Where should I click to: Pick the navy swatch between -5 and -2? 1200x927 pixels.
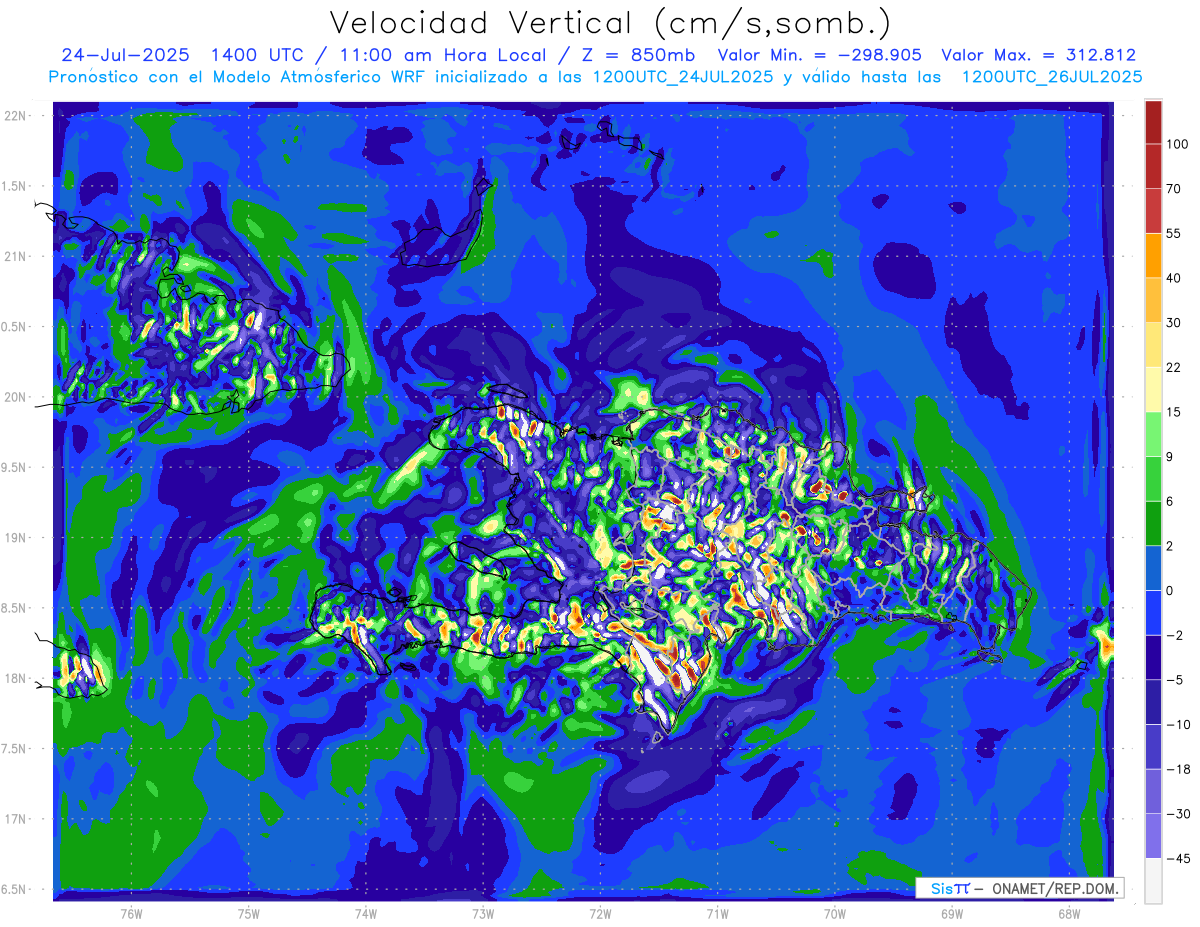click(x=1153, y=658)
